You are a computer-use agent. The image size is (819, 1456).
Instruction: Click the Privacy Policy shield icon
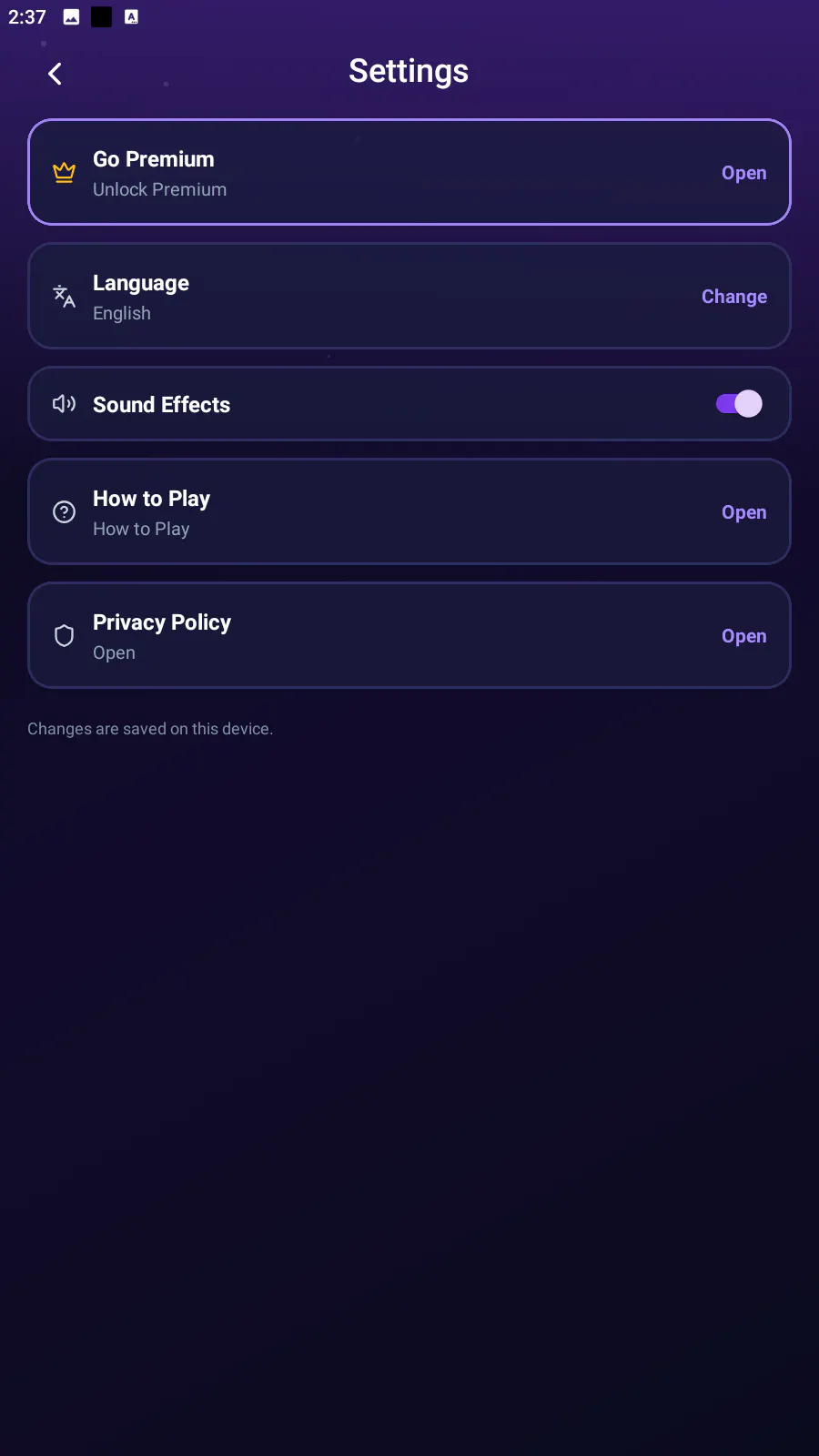64,635
